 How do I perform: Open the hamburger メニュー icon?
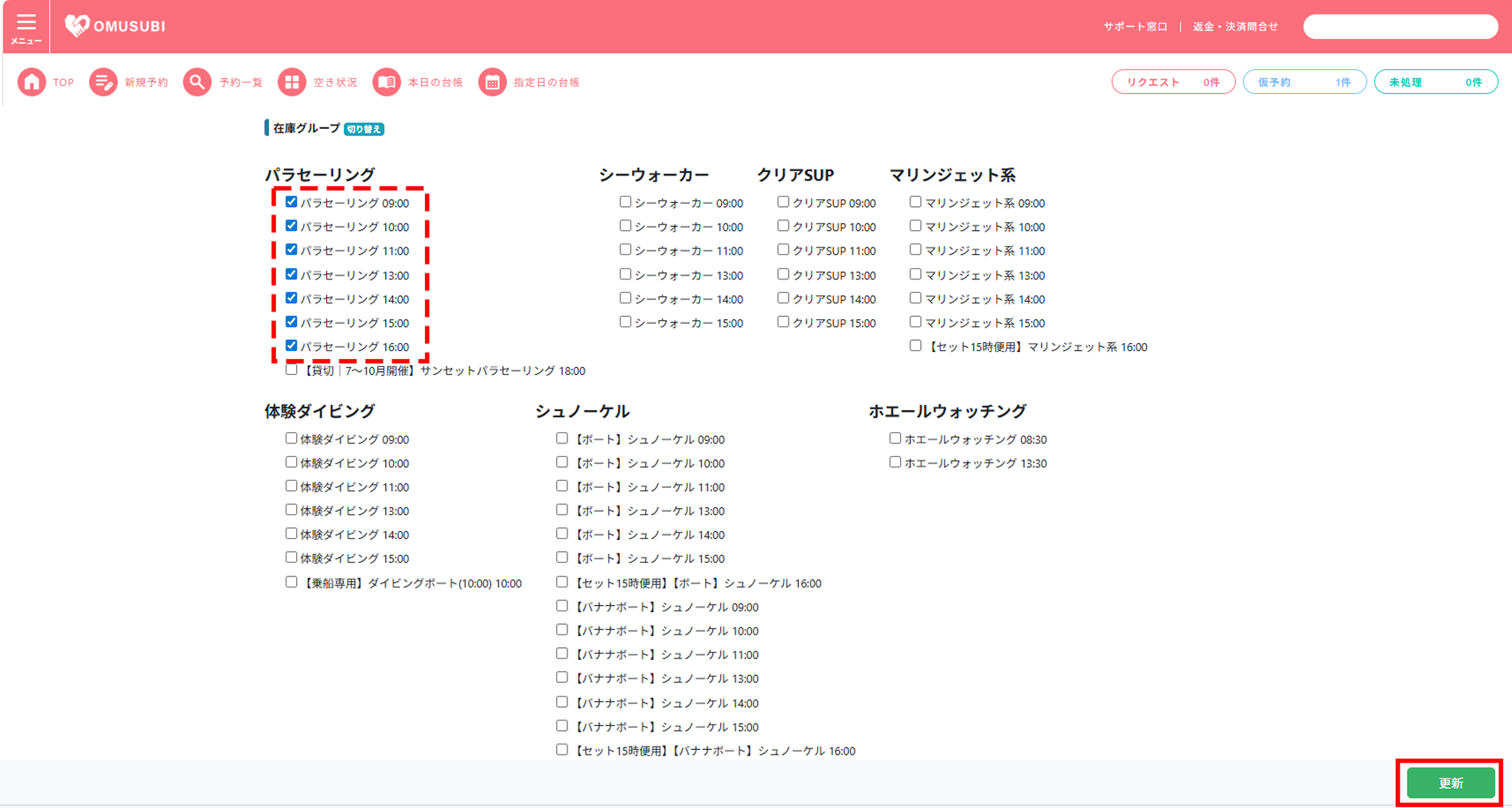click(26, 26)
